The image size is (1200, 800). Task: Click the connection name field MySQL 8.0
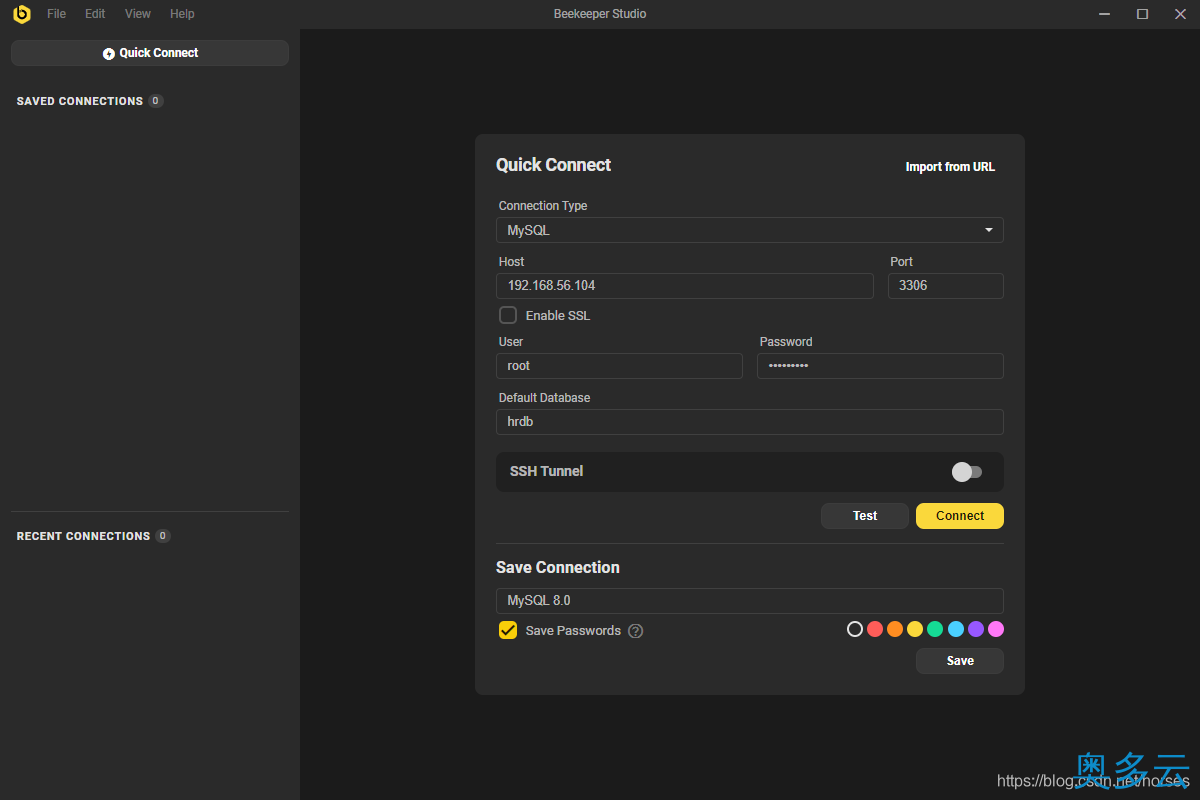pyautogui.click(x=750, y=601)
